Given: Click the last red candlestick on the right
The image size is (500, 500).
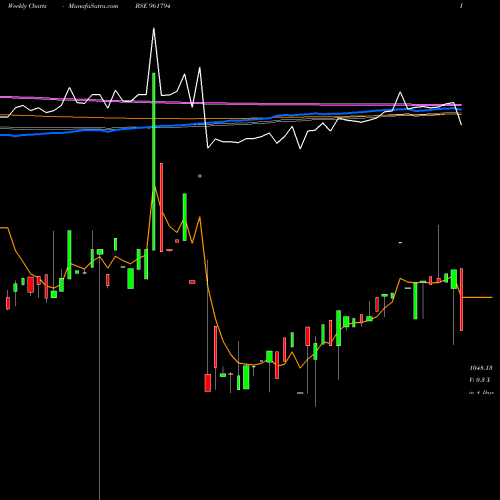Looking at the screenshot, I should pyautogui.click(x=462, y=299).
